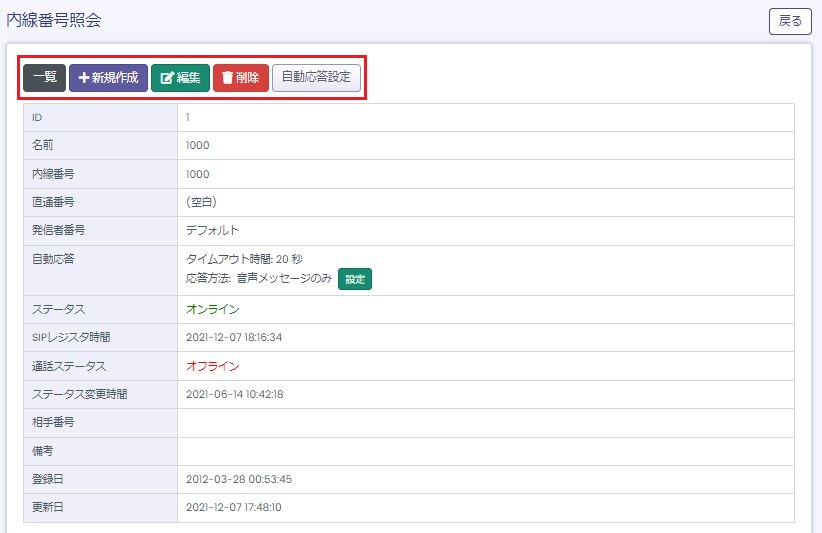Click the green オンライン status text
This screenshot has width=822, height=533.
pos(213,309)
